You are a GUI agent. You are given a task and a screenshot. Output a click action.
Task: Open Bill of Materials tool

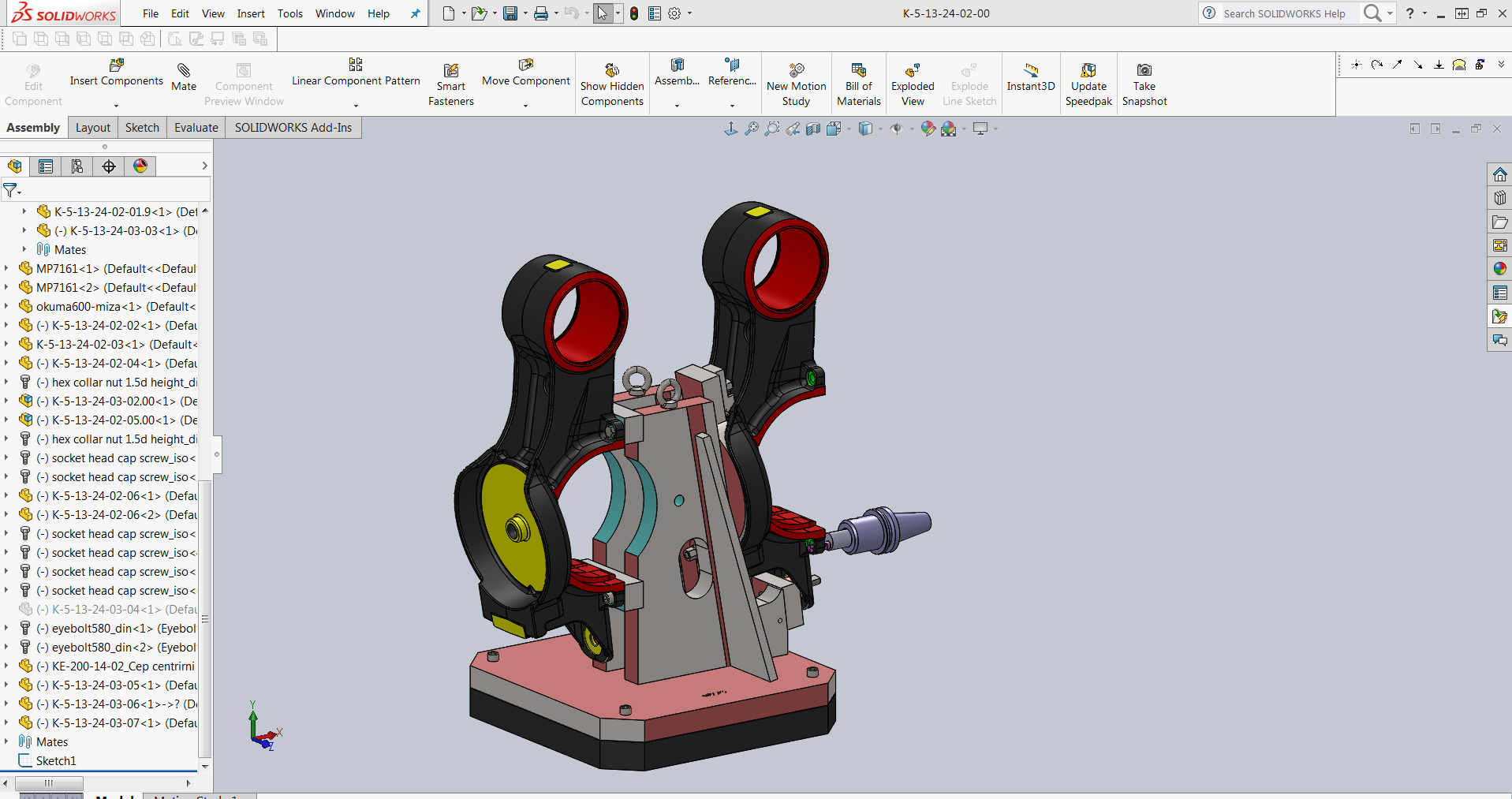click(859, 85)
